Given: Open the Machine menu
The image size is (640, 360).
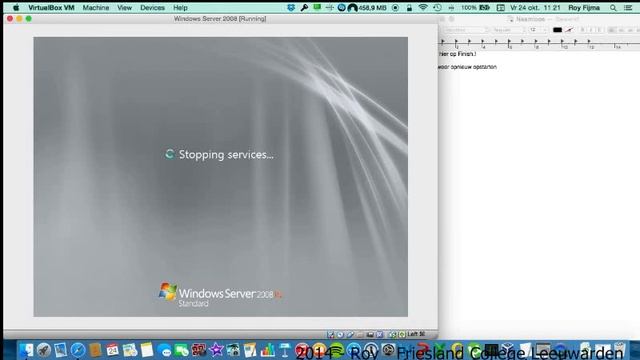Looking at the screenshot, I should tap(96, 8).
